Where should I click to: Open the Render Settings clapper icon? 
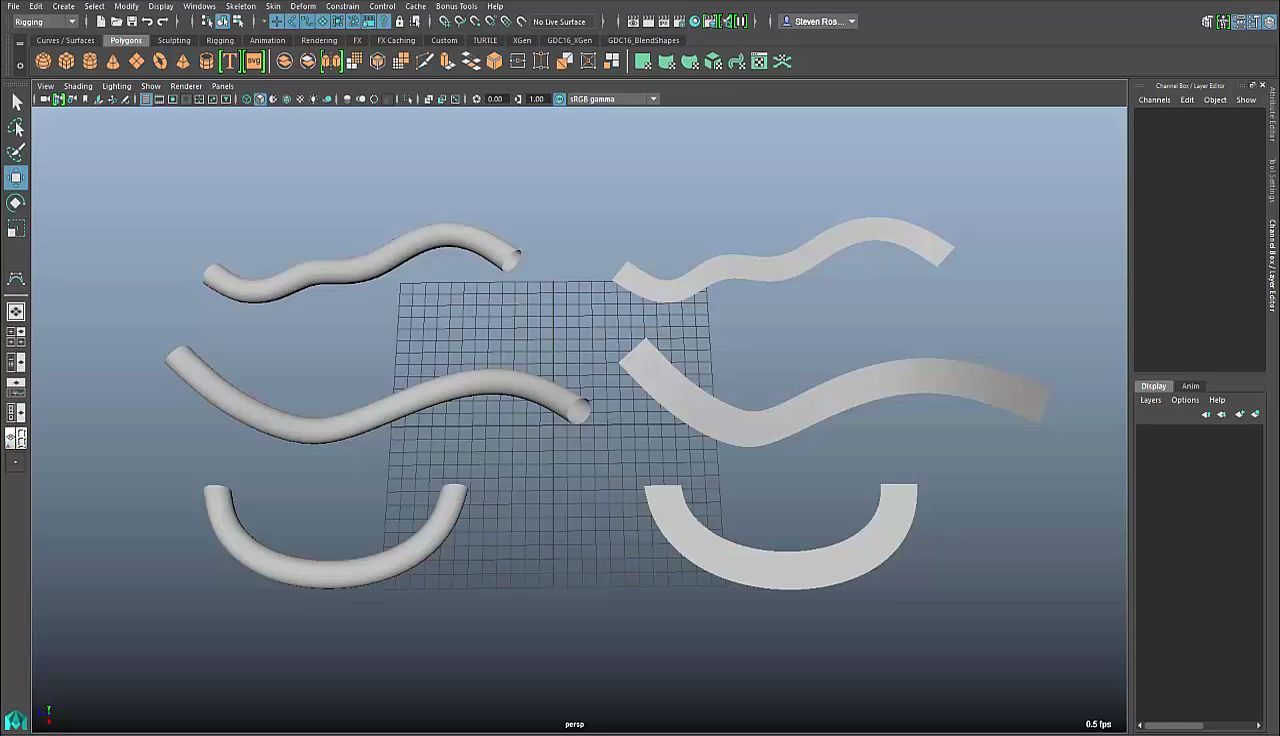pyautogui.click(x=678, y=21)
